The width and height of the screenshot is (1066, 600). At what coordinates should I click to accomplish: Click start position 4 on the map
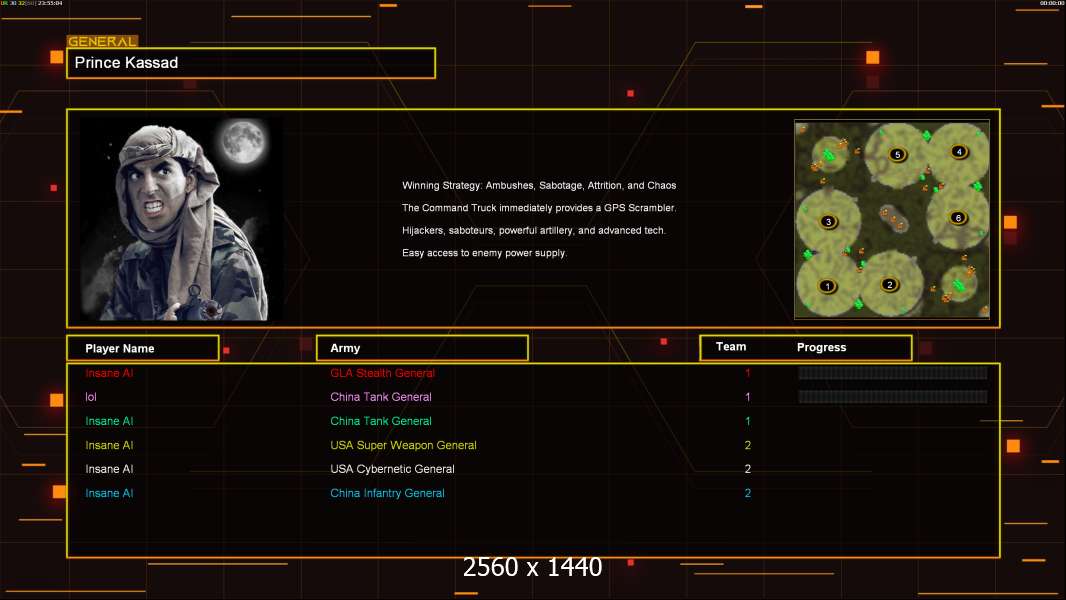pos(959,152)
